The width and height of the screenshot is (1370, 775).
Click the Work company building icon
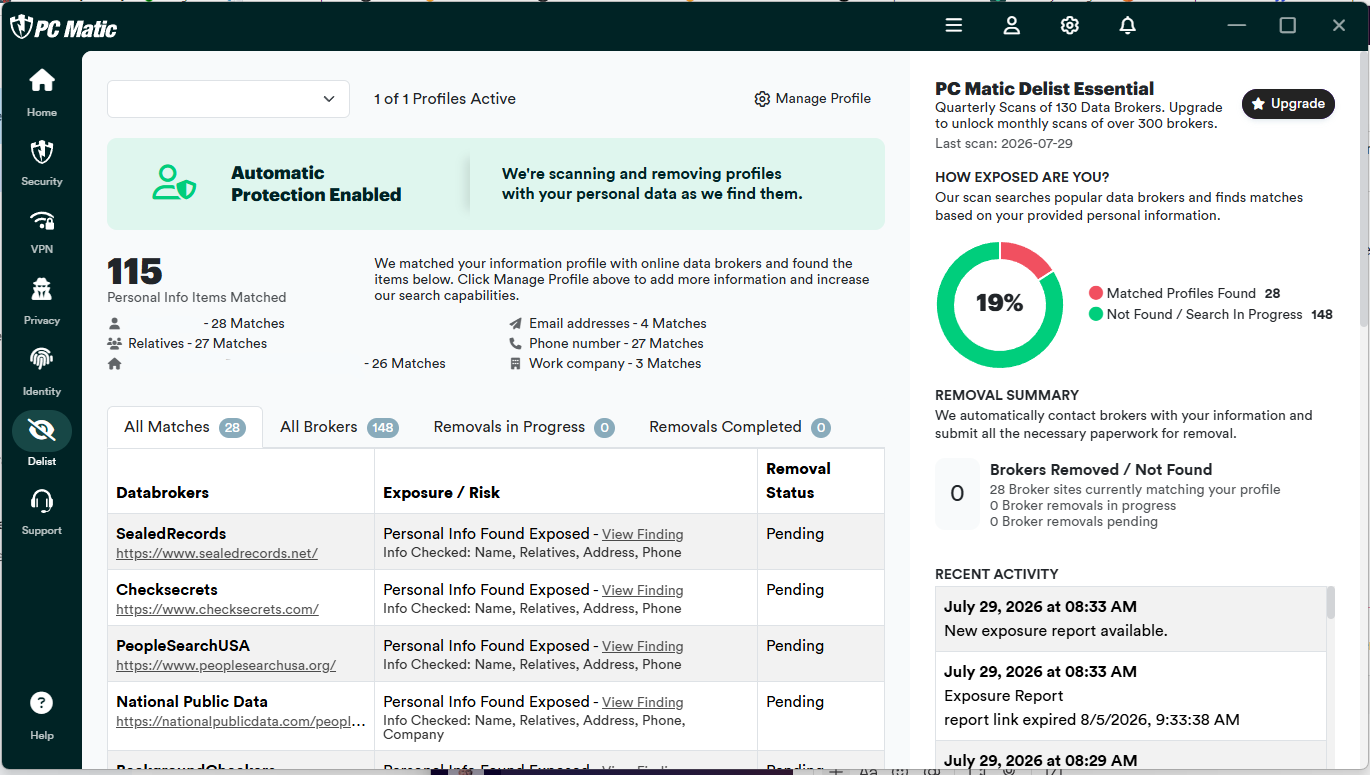515,364
